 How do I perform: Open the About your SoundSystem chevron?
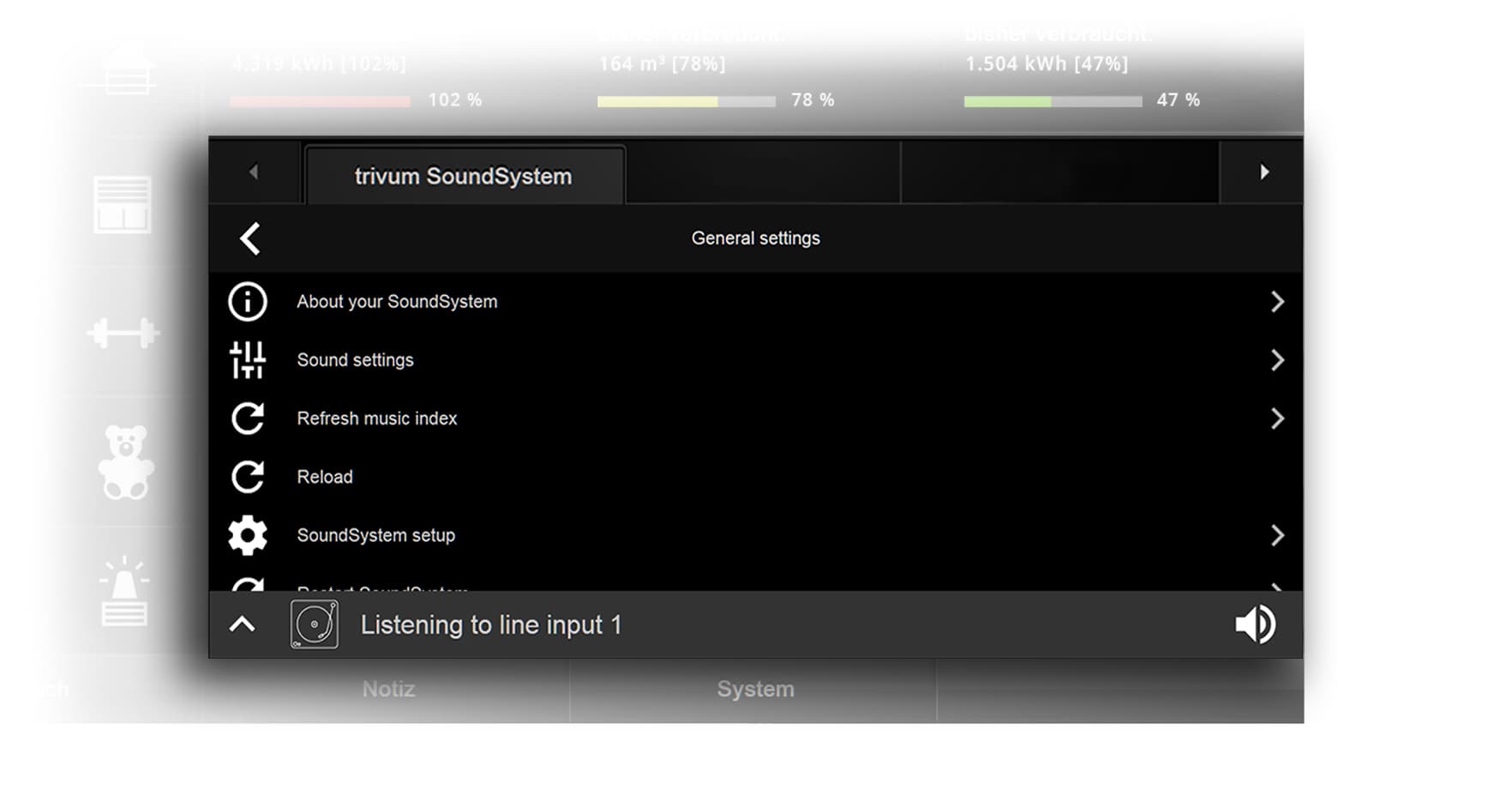1277,302
